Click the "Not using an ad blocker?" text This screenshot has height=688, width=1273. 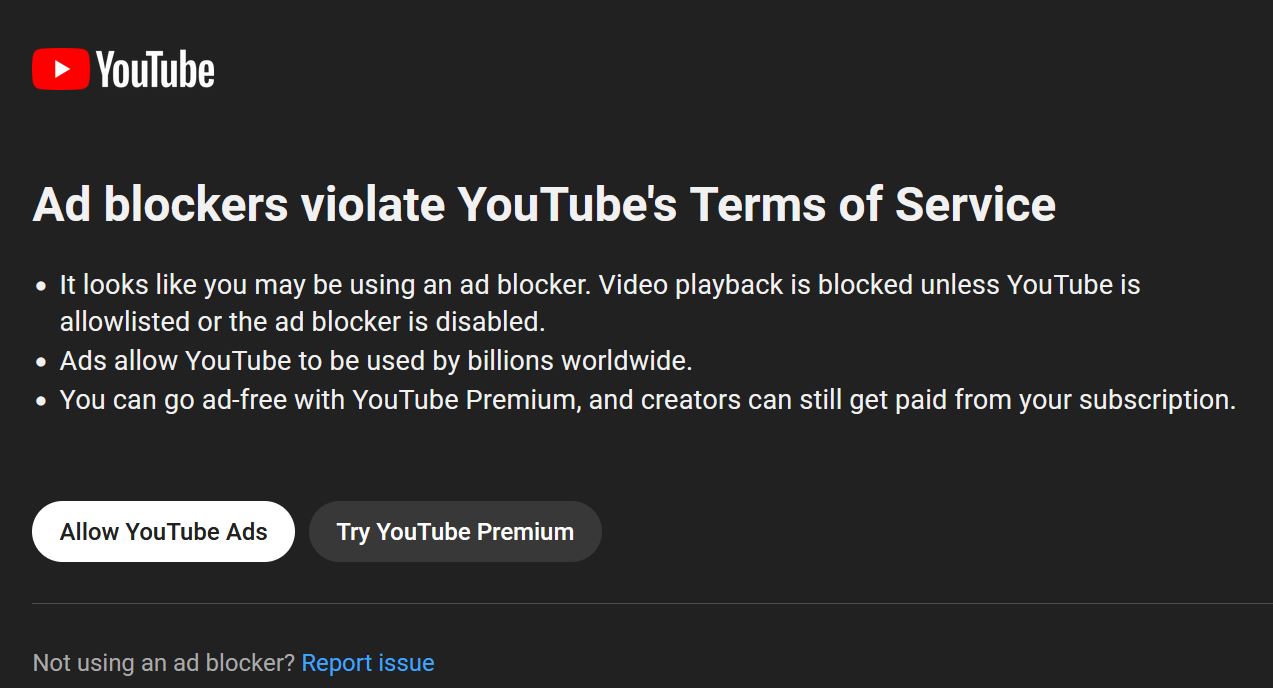pos(164,663)
